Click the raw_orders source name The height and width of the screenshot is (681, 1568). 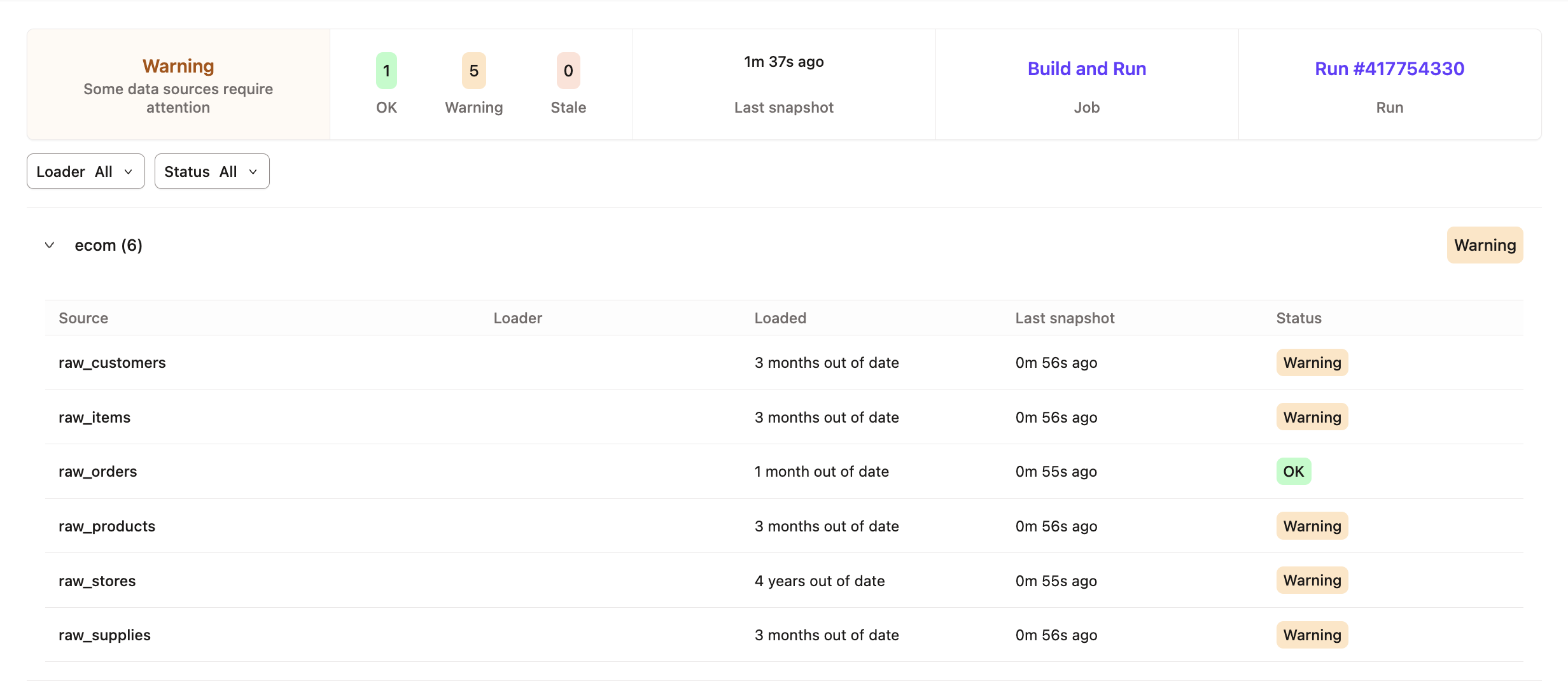pyautogui.click(x=97, y=472)
